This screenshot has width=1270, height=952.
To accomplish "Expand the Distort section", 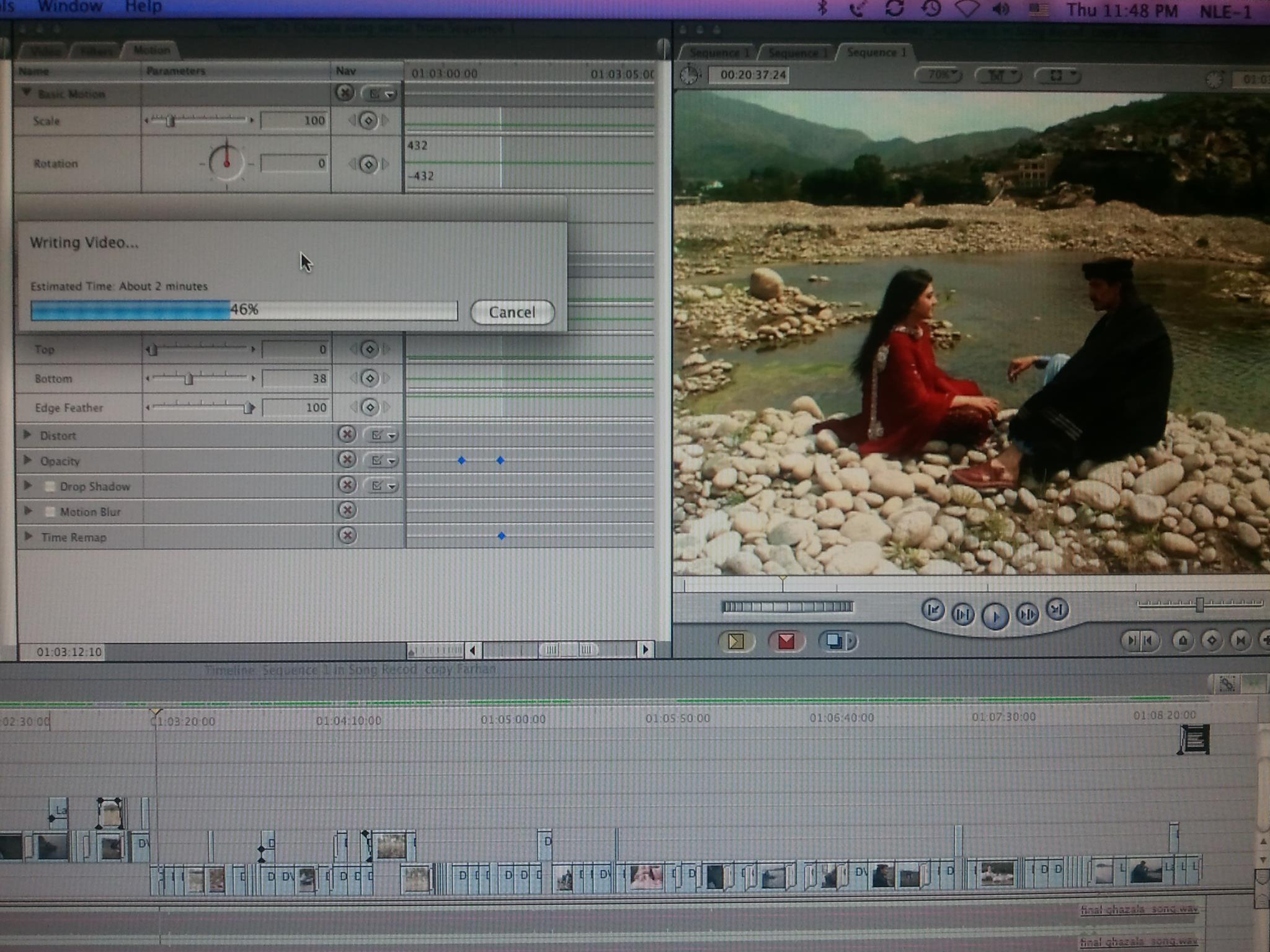I will 27,435.
